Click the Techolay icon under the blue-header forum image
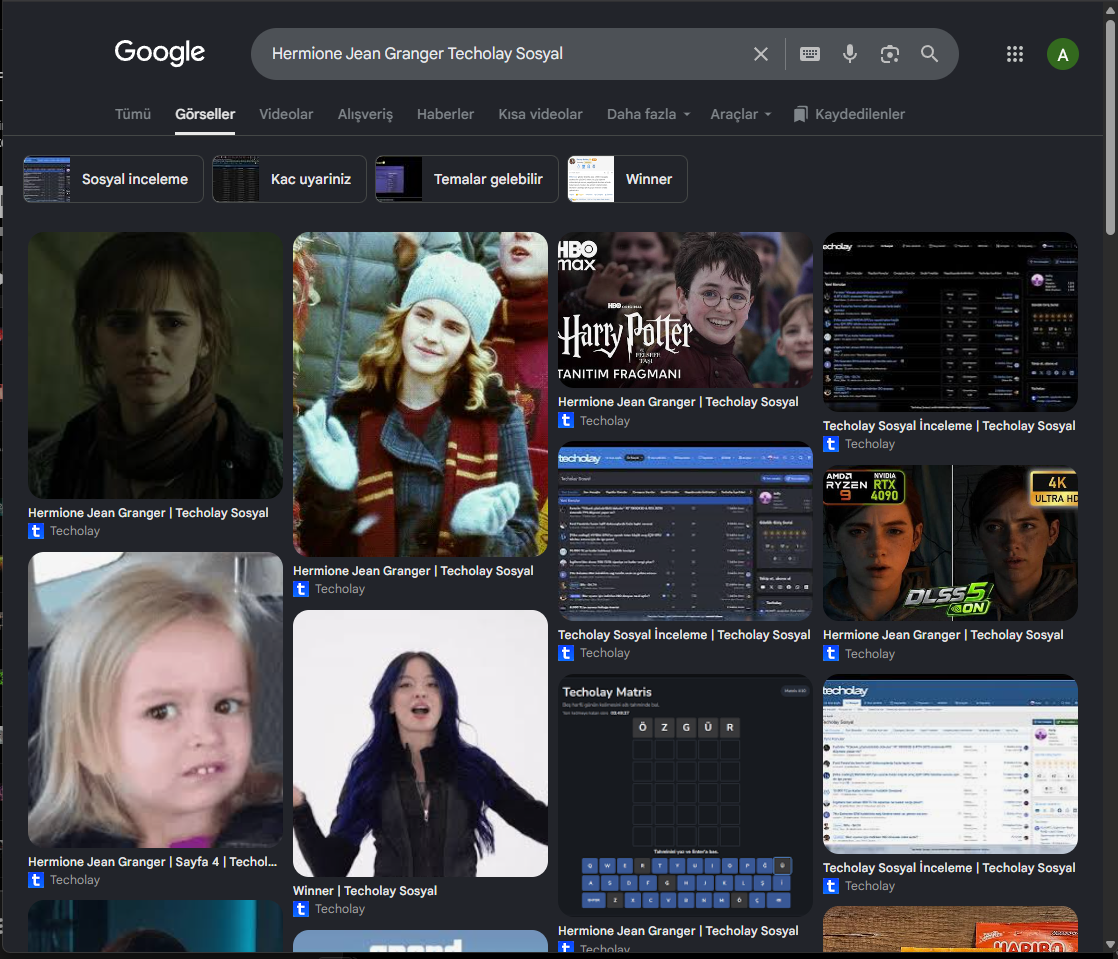Viewport: 1118px width, 959px height. [x=566, y=652]
